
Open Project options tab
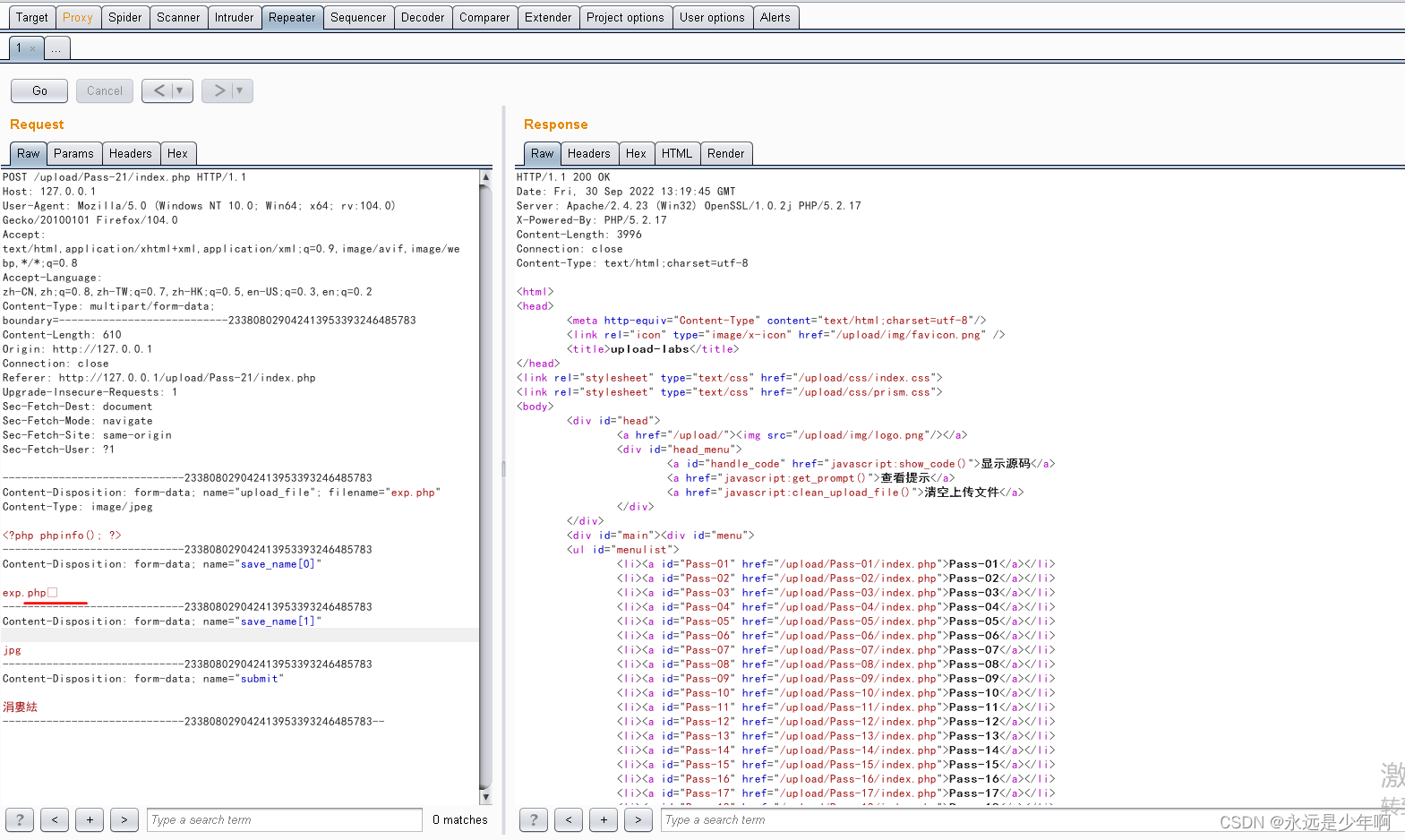tap(625, 17)
